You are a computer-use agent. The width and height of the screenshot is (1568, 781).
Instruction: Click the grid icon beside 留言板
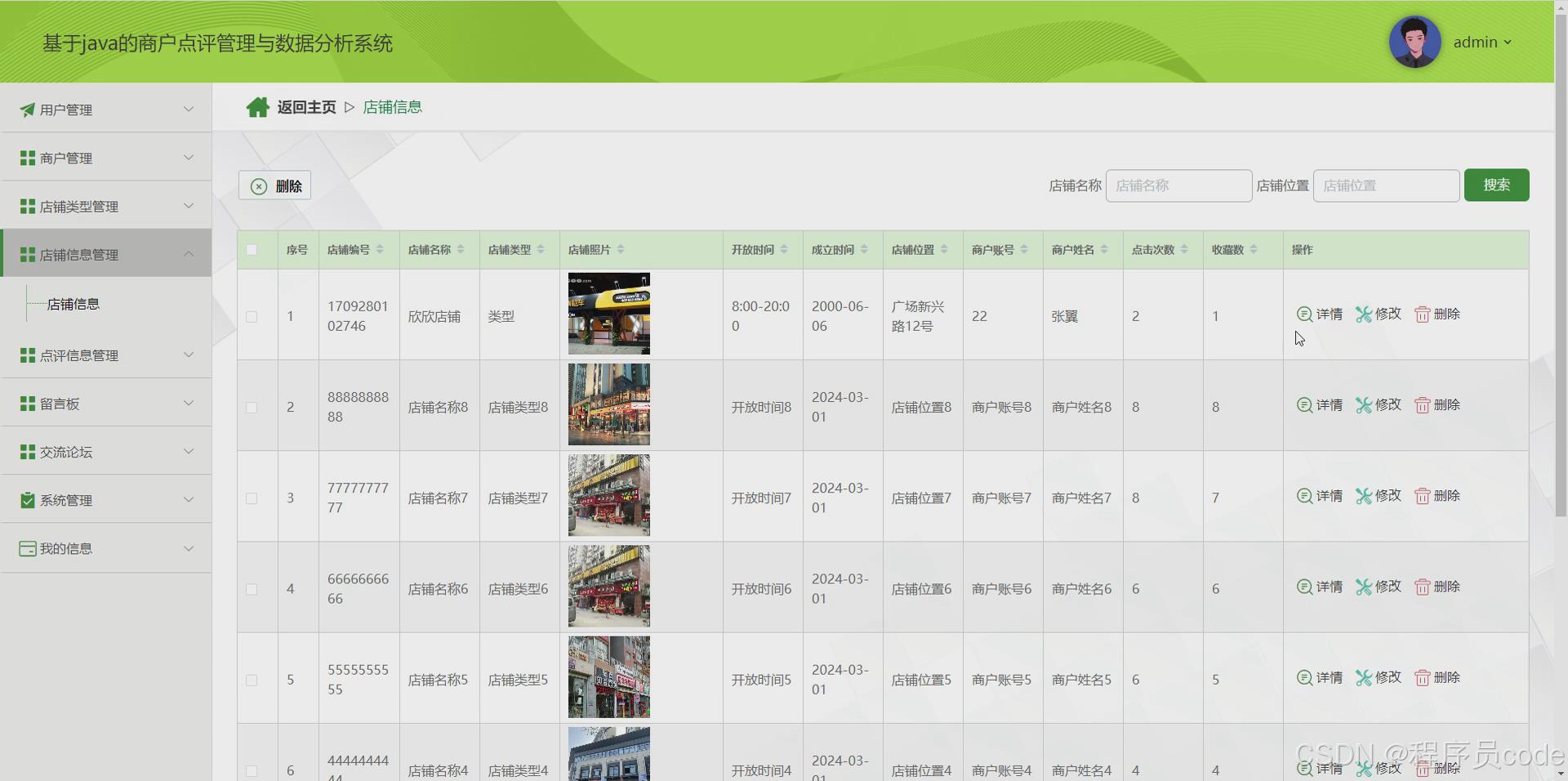27,404
